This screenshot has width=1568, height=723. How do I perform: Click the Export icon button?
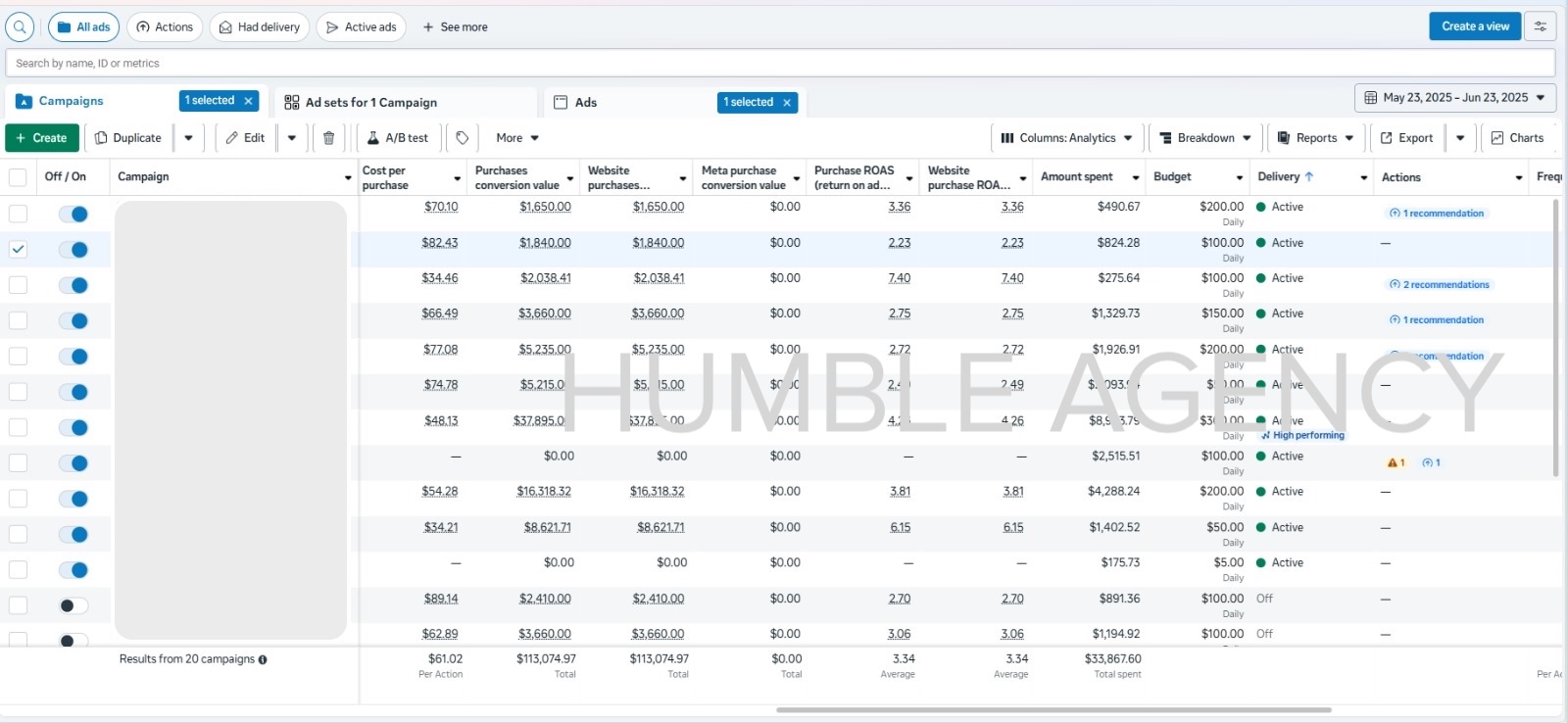point(1406,138)
